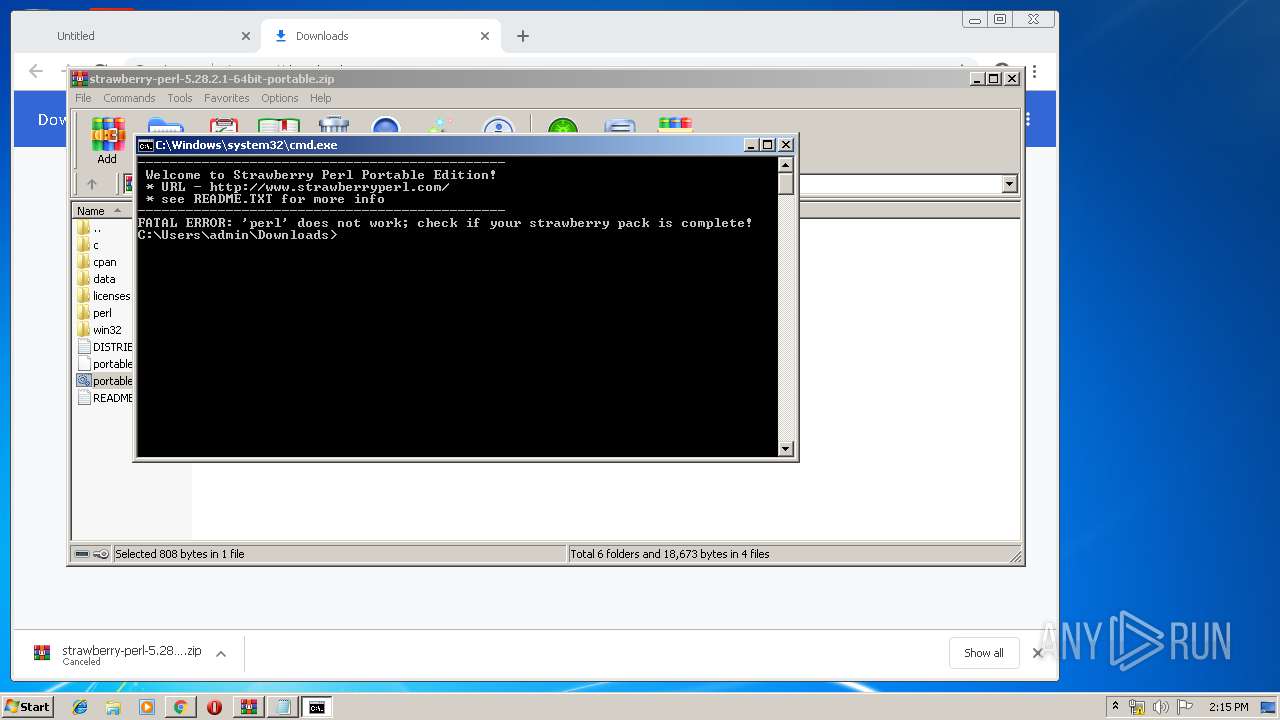Image resolution: width=1280 pixels, height=720 pixels.
Task: Open the Favorites menu in WinRAR
Action: click(227, 98)
